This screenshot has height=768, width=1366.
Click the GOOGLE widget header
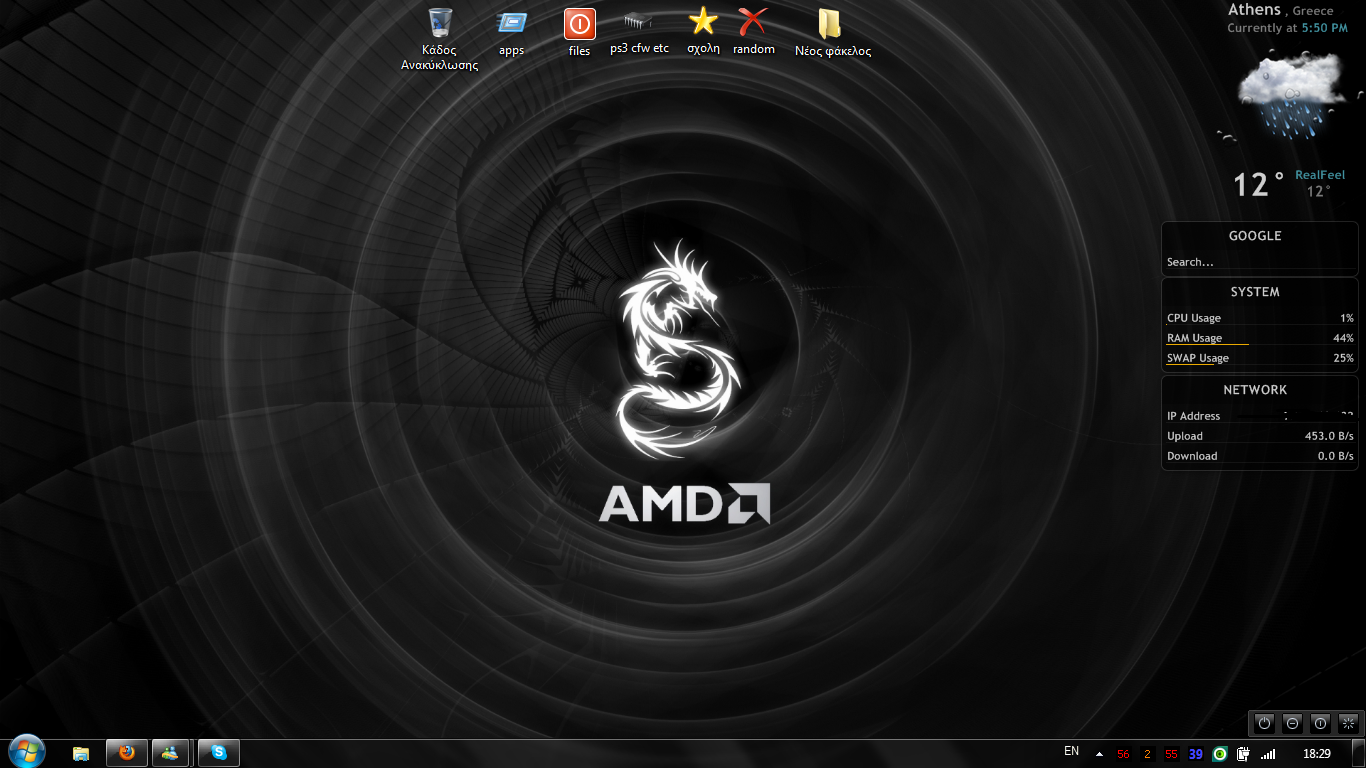(1255, 236)
